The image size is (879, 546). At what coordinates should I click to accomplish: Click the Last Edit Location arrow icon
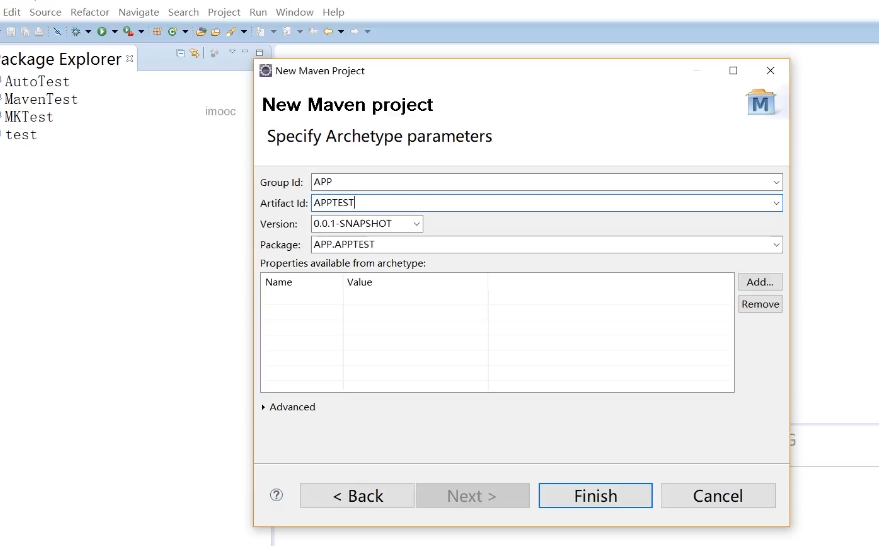313,32
